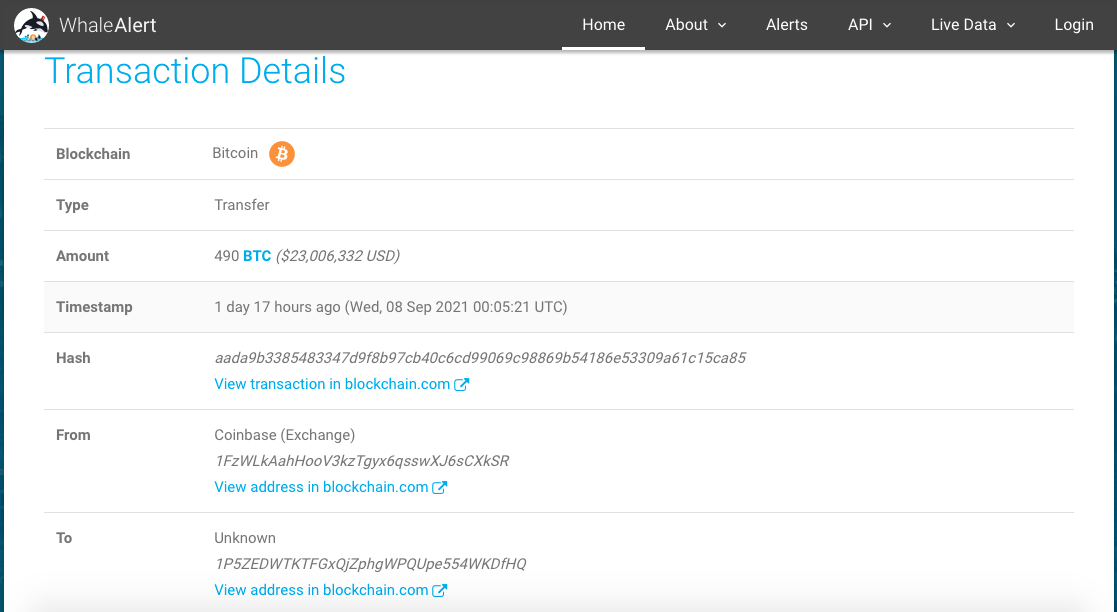Screen dimensions: 1117x612
Task: Click the WhaleAlert orca logo icon
Action: pyautogui.click(x=31, y=25)
